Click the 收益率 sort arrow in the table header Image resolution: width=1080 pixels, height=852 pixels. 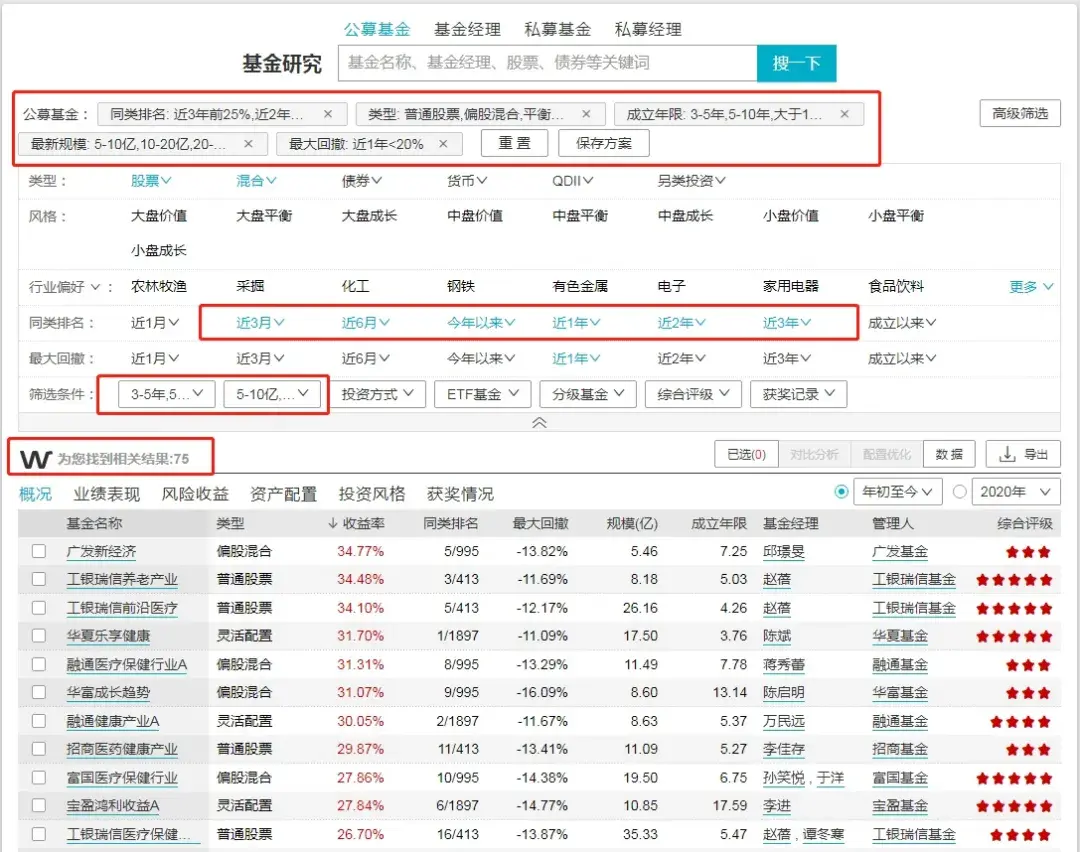pos(333,523)
